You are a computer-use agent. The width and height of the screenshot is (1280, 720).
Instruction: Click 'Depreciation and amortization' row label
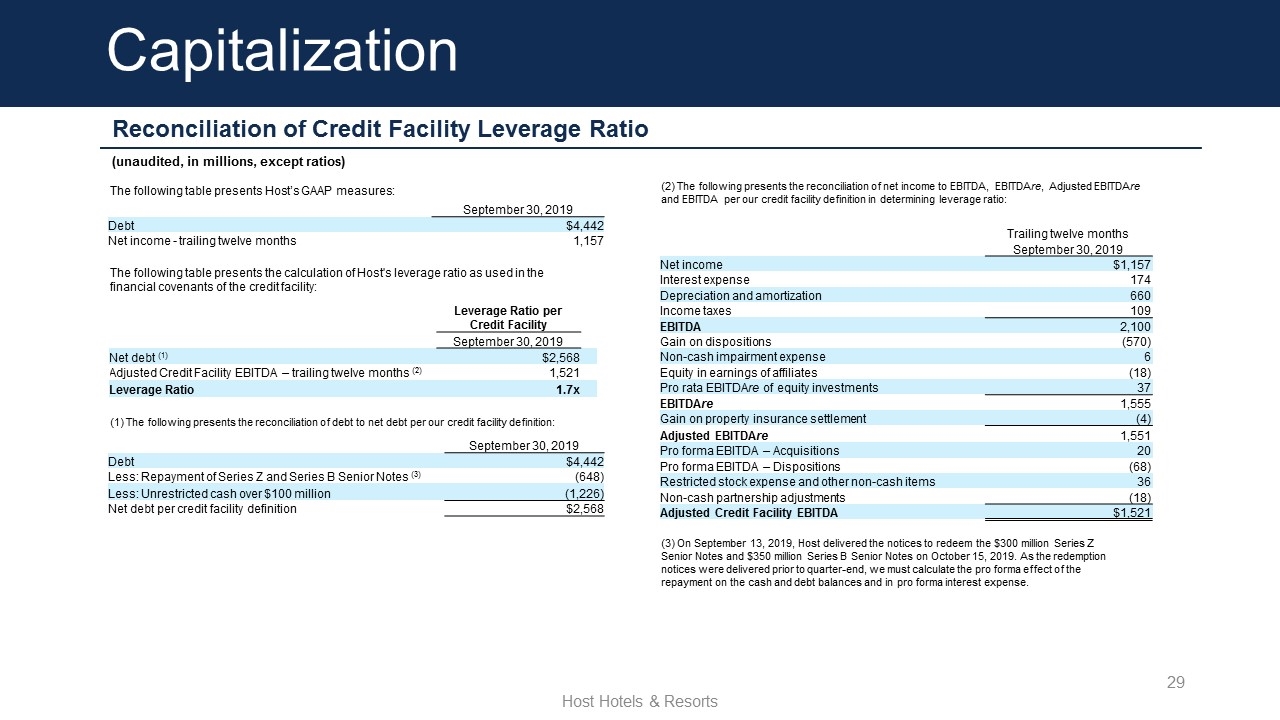click(x=741, y=295)
